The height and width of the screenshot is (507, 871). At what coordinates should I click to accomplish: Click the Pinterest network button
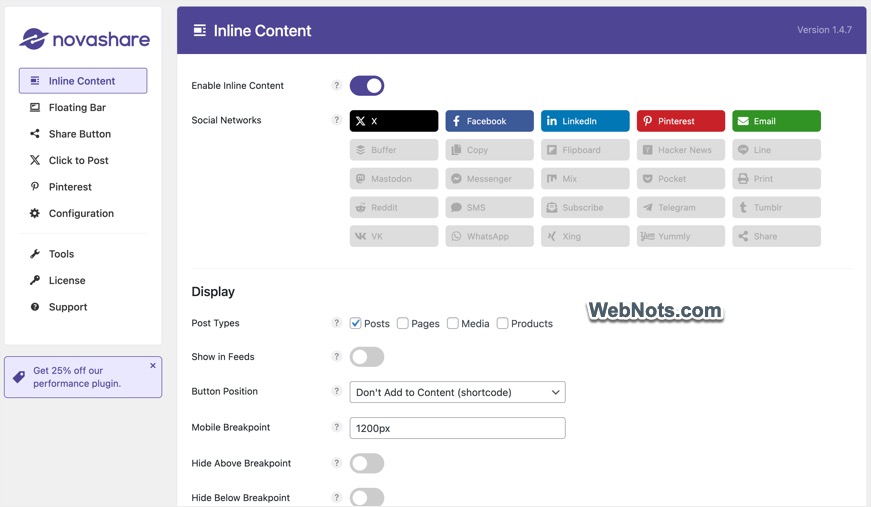tap(681, 121)
